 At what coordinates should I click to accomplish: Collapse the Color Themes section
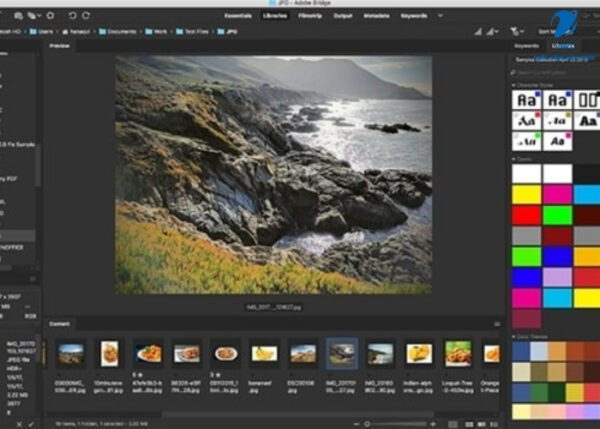point(514,337)
